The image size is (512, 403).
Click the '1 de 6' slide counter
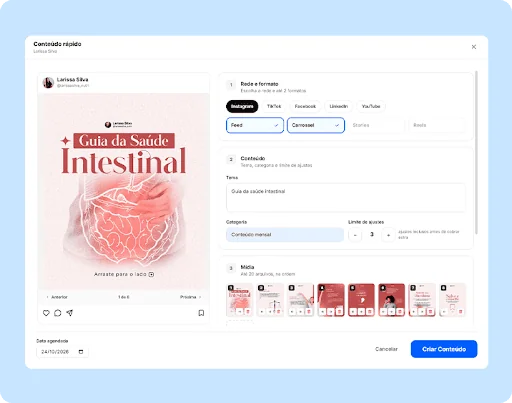[124, 297]
